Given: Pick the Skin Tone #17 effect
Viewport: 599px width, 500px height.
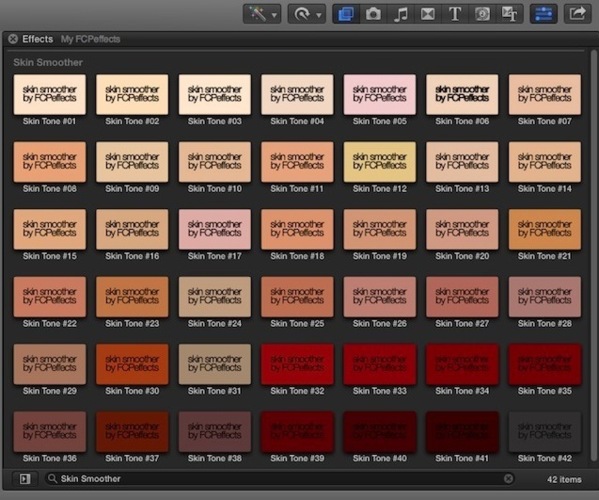Looking at the screenshot, I should (215, 229).
